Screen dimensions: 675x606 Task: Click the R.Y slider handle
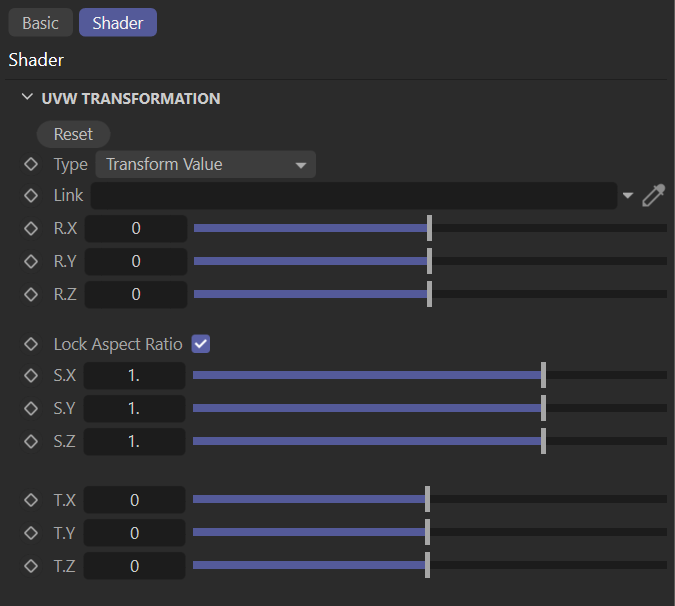point(429,261)
